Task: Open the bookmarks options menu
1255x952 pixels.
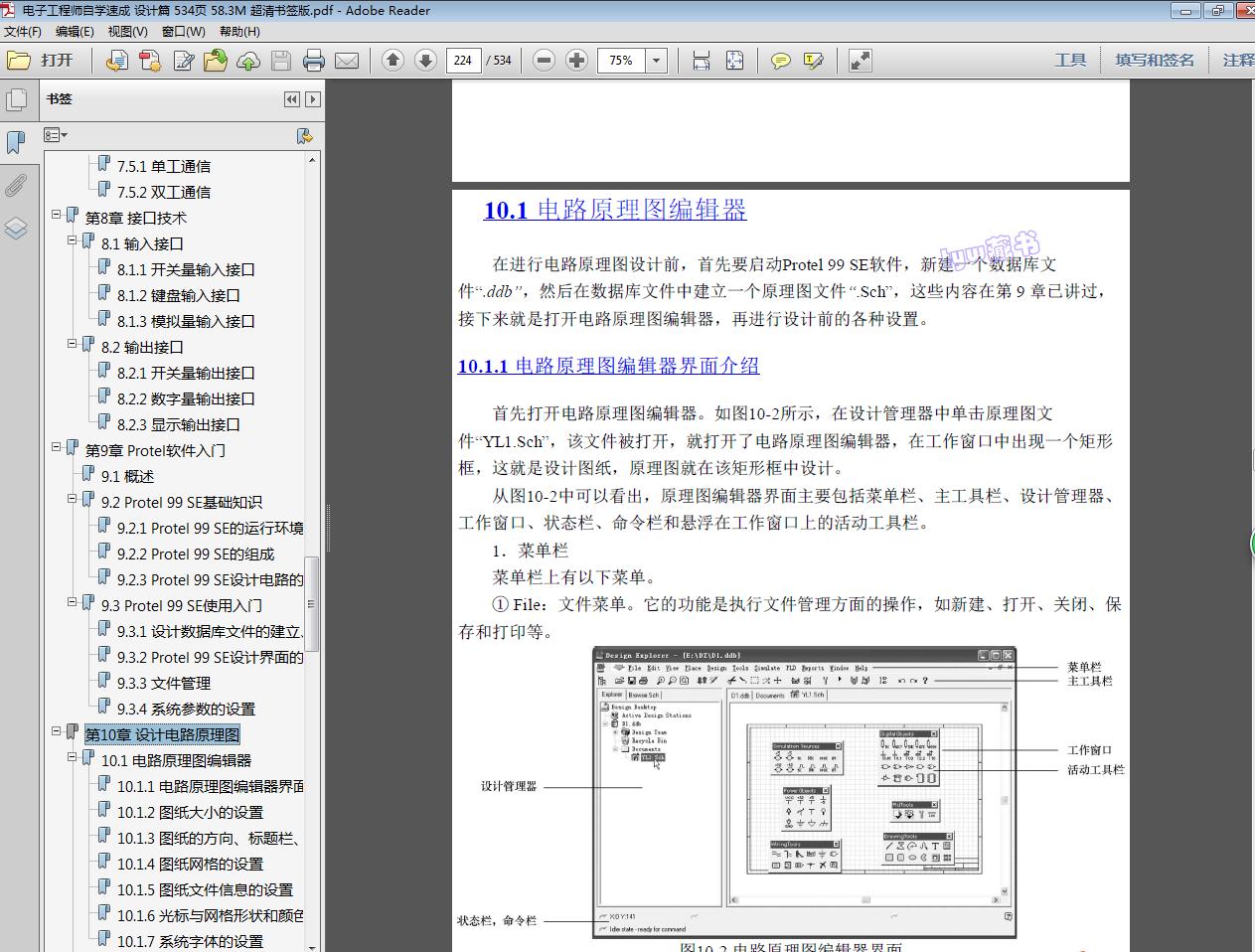Action: point(56,135)
